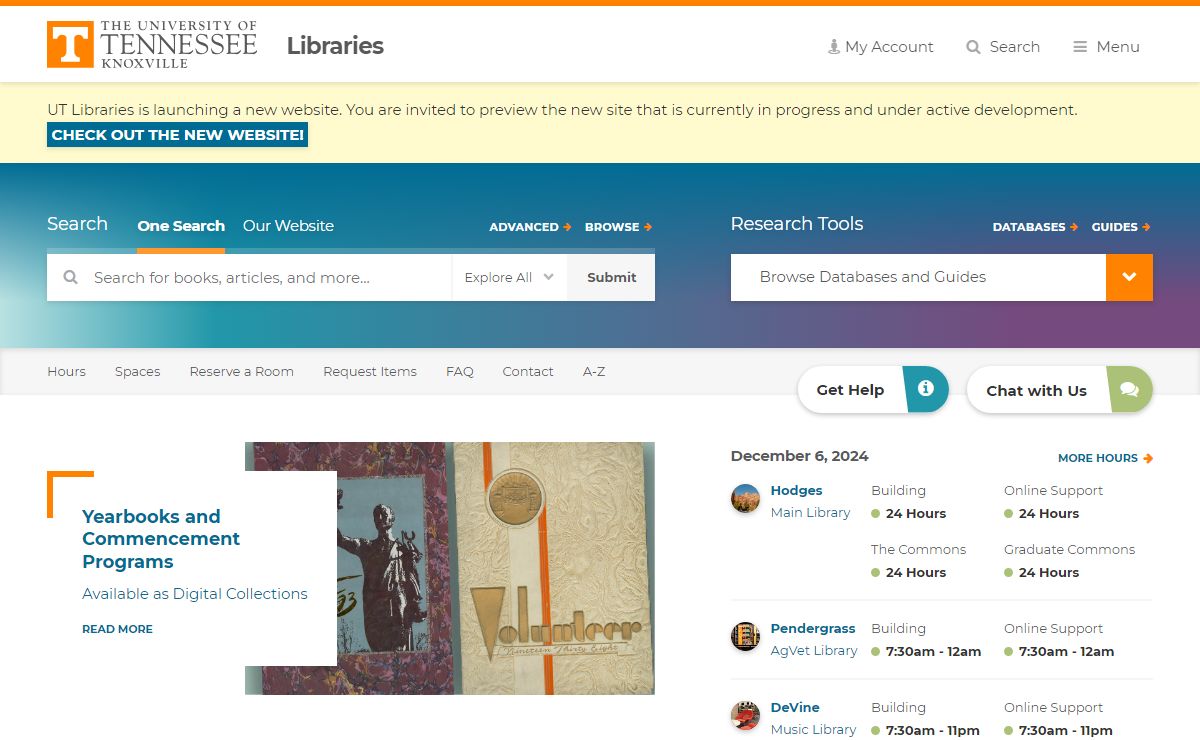This screenshot has height=740, width=1200.
Task: Click Check Out the New Website button
Action: [x=177, y=135]
